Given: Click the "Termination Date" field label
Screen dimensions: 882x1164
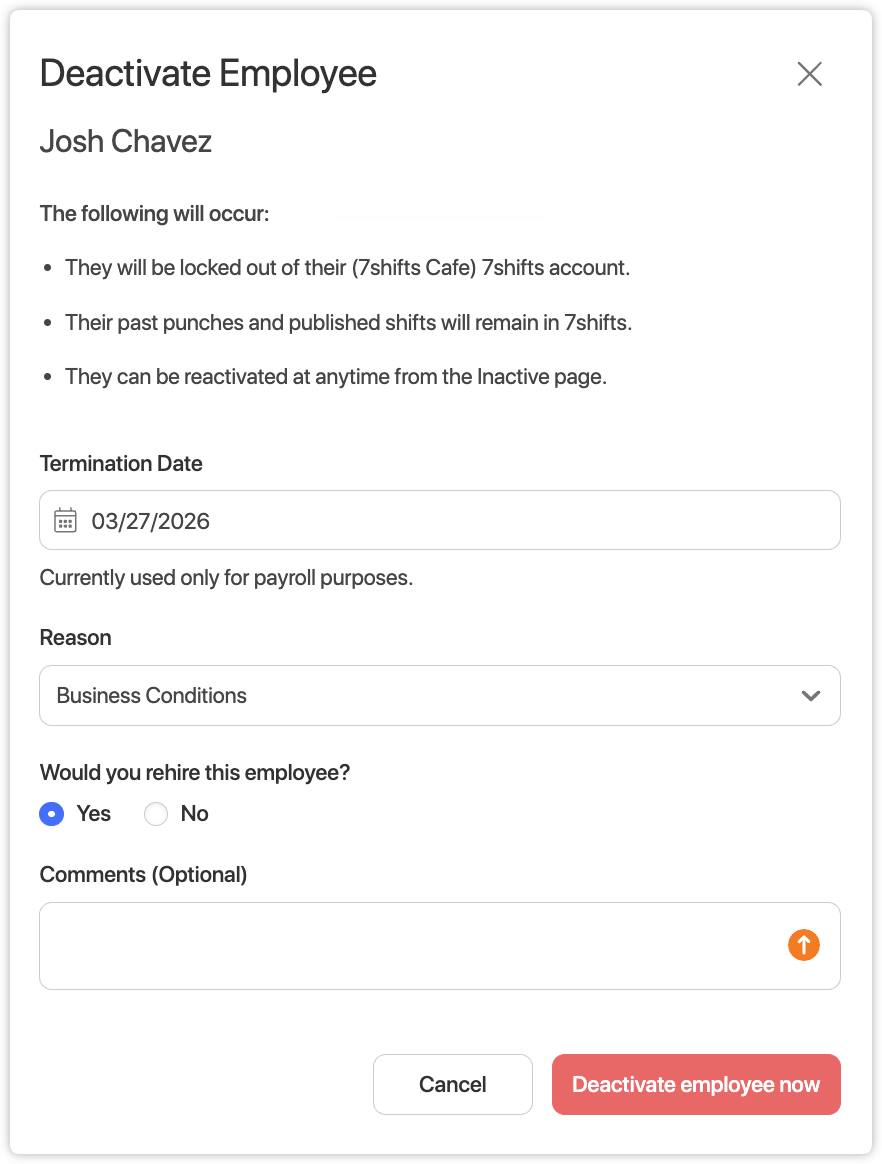Looking at the screenshot, I should click(121, 464).
